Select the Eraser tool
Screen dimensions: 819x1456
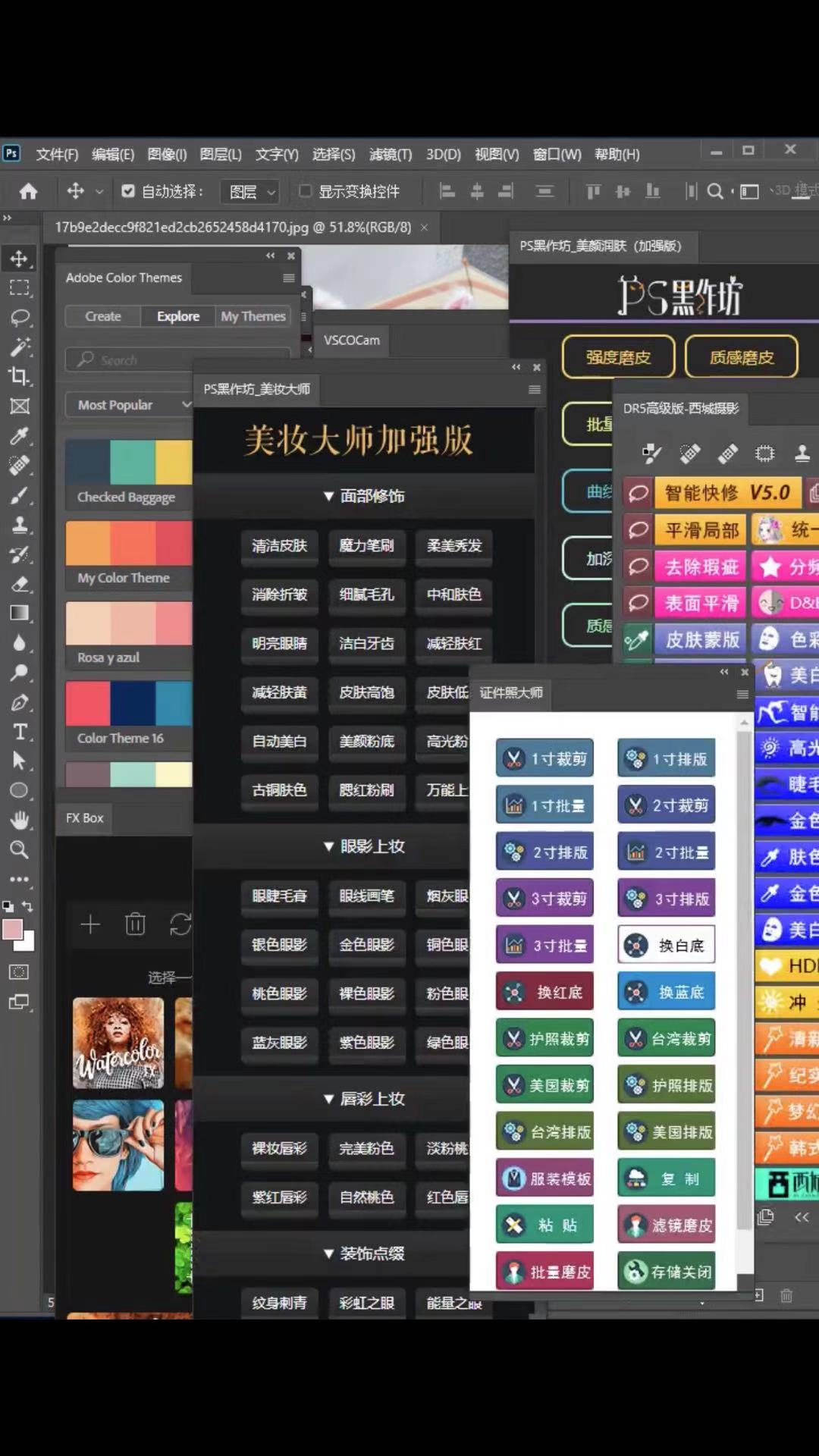coord(20,584)
